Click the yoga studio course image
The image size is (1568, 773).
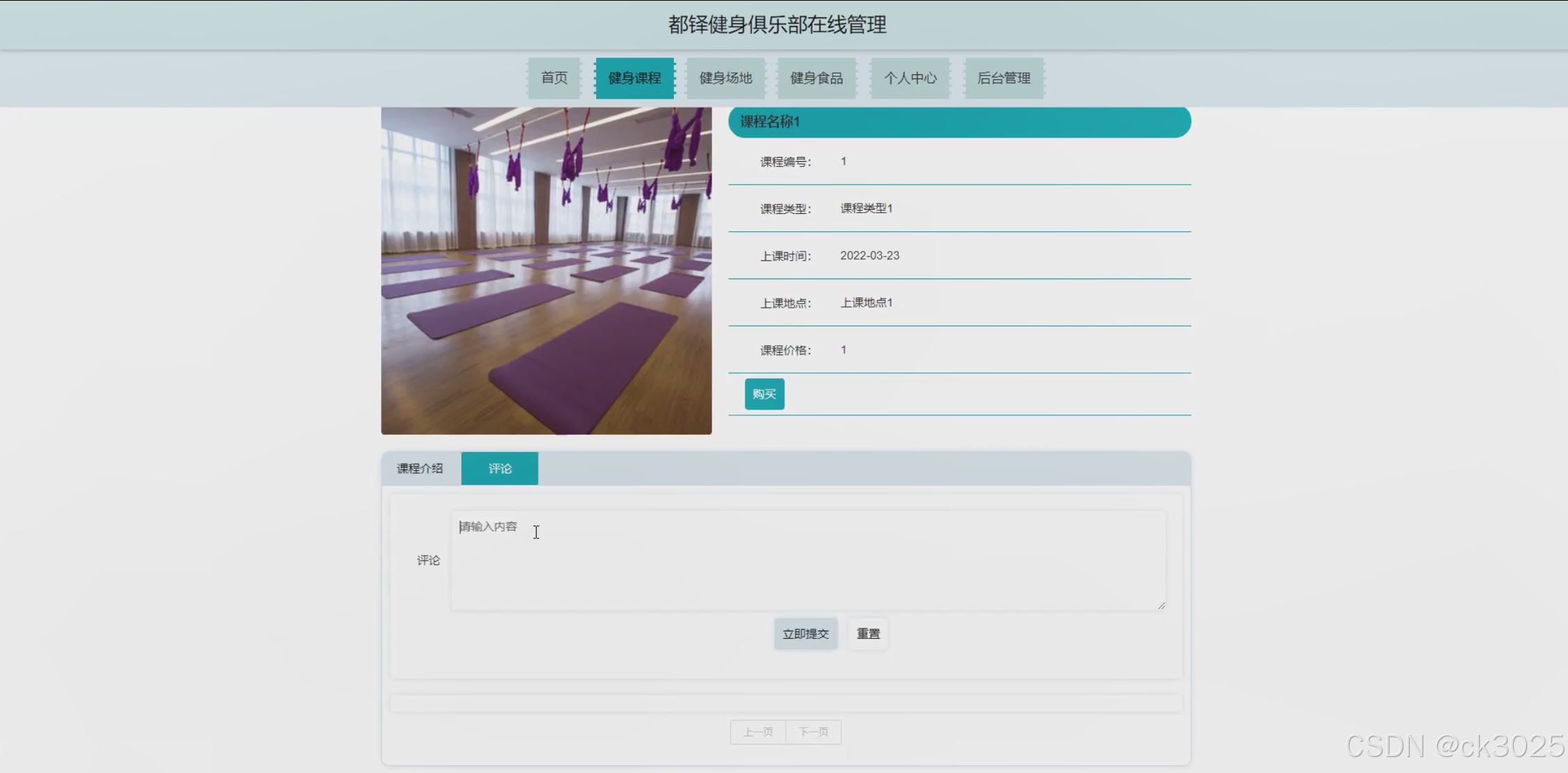[546, 271]
